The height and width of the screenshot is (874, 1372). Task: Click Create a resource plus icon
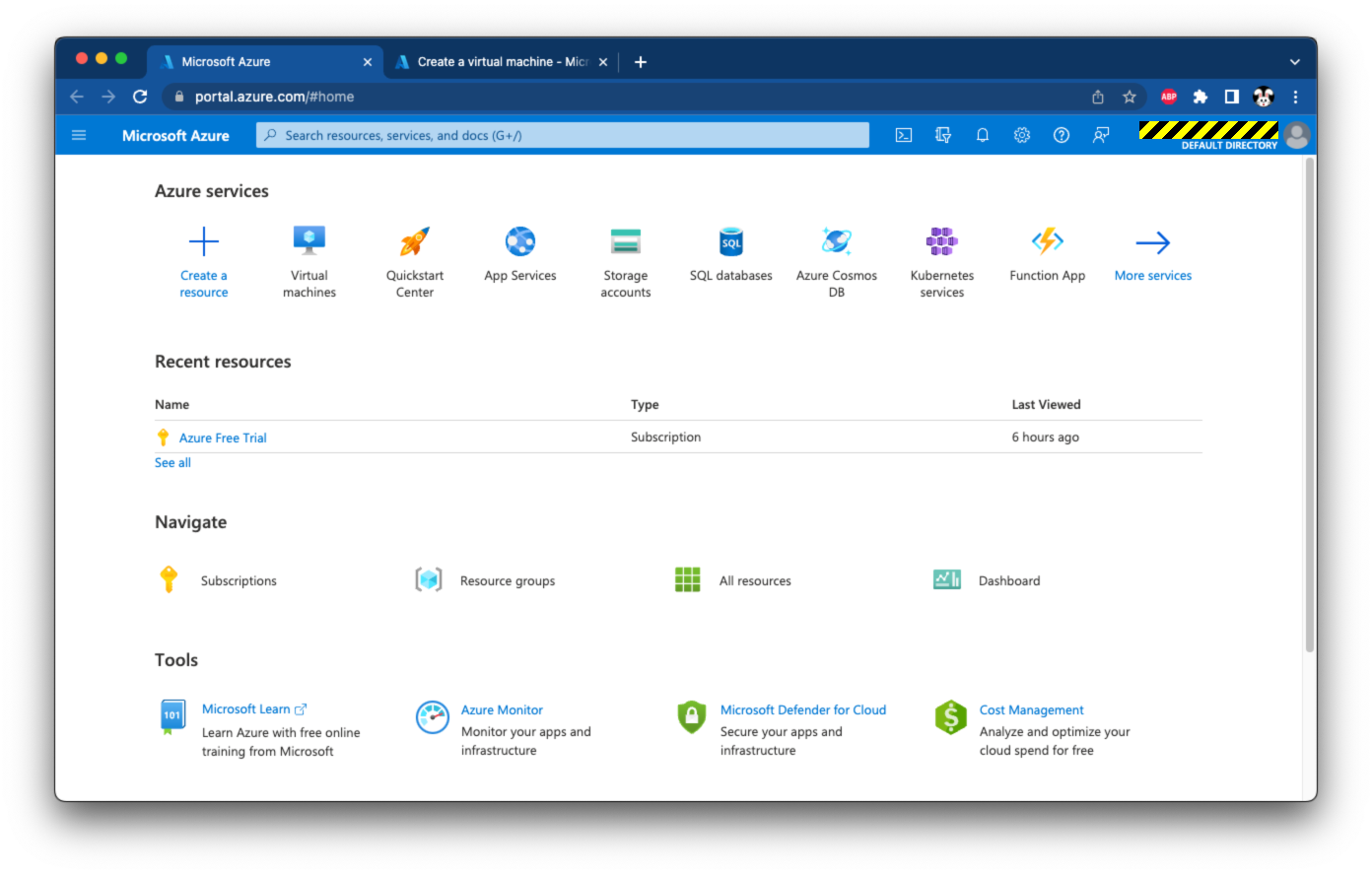(x=204, y=242)
